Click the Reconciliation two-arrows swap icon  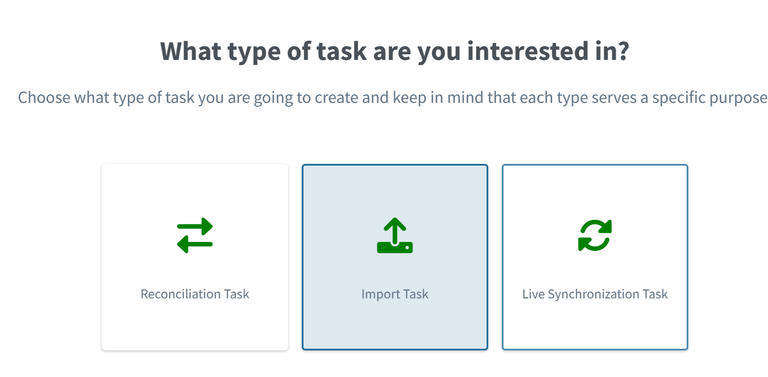pyautogui.click(x=195, y=236)
